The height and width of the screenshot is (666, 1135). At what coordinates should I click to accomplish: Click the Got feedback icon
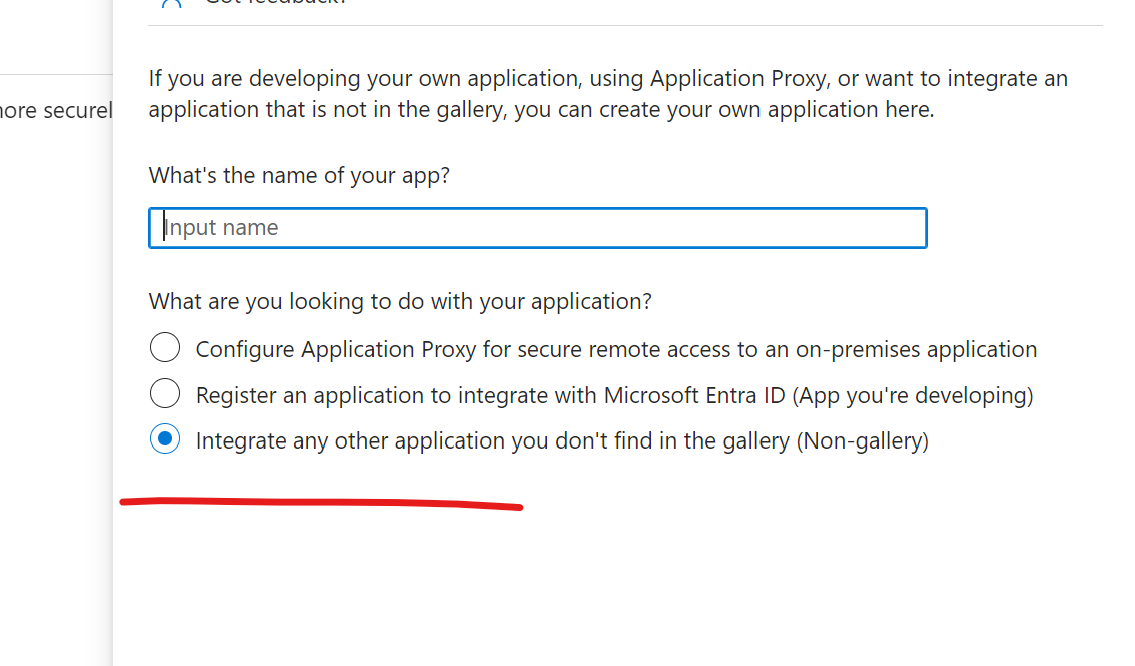171,3
